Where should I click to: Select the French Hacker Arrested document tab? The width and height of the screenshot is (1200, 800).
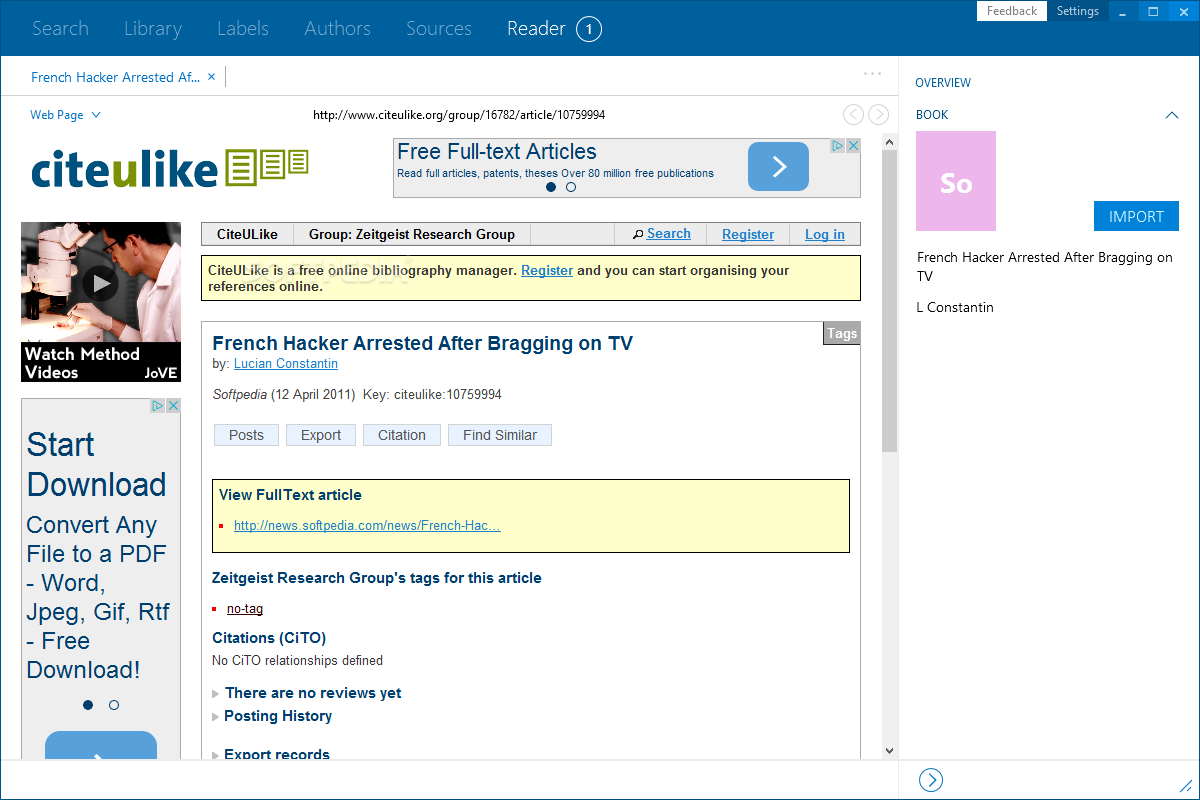click(x=115, y=77)
